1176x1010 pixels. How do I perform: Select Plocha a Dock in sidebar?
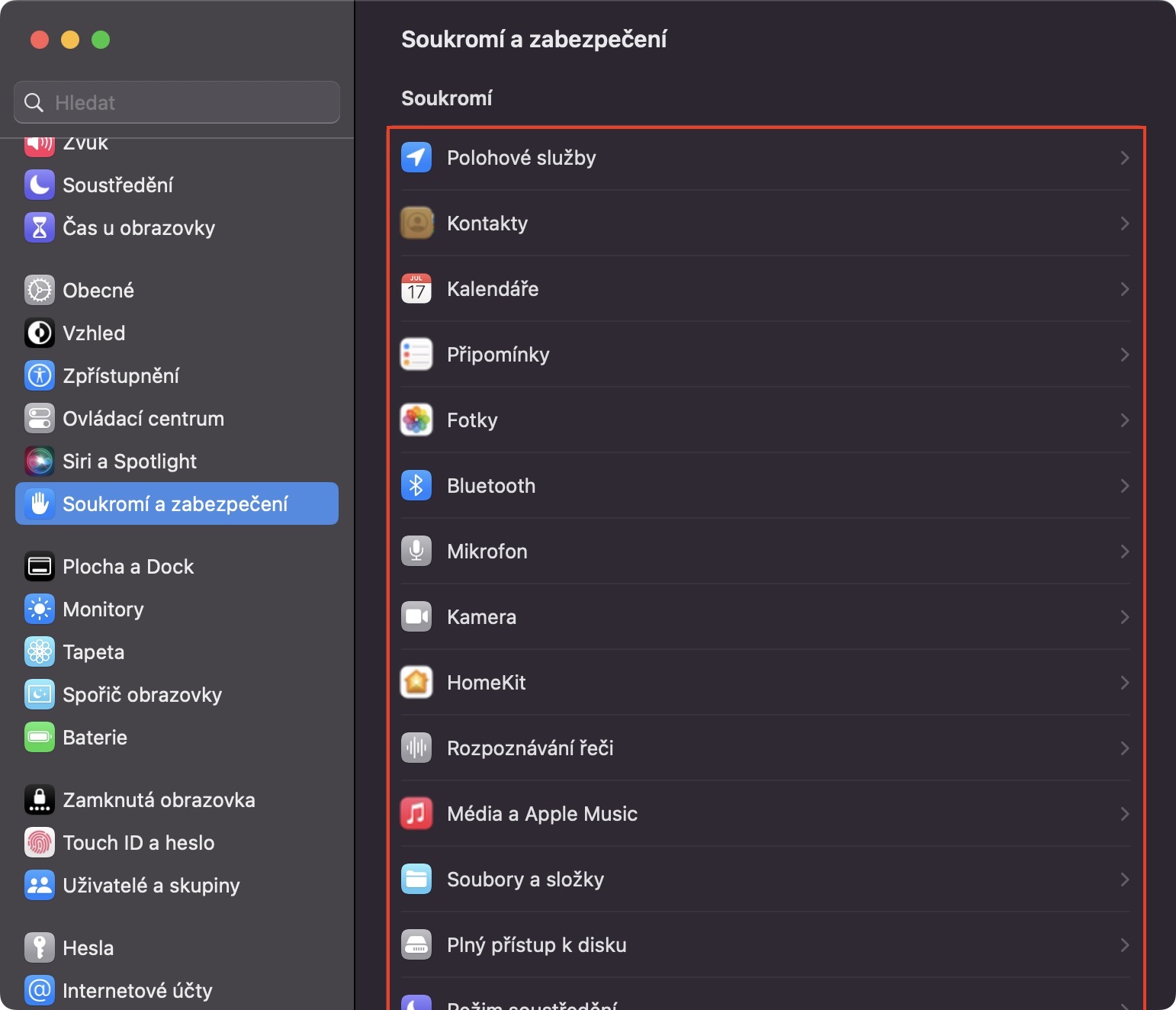[x=128, y=567]
